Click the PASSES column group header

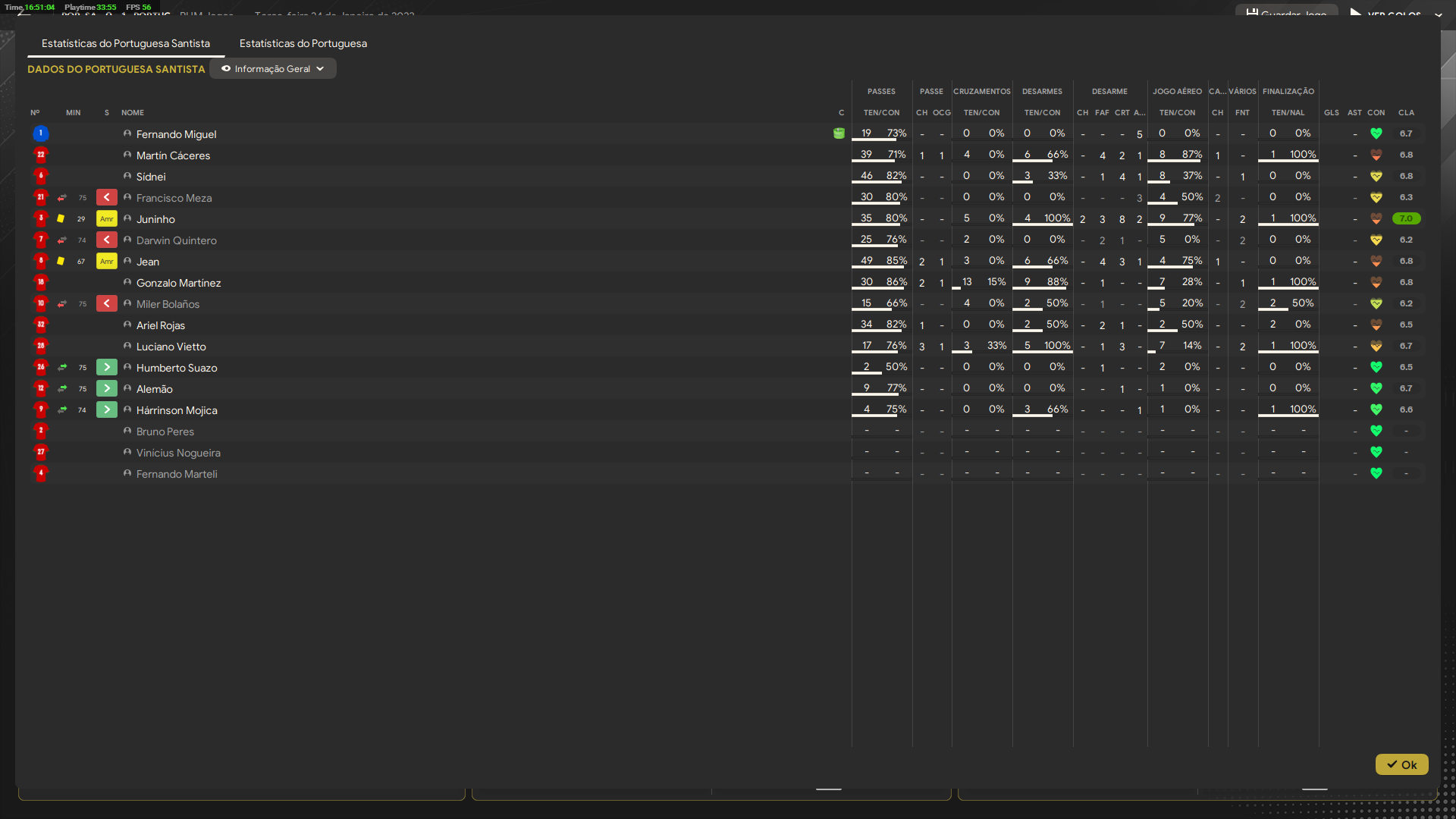coord(881,91)
